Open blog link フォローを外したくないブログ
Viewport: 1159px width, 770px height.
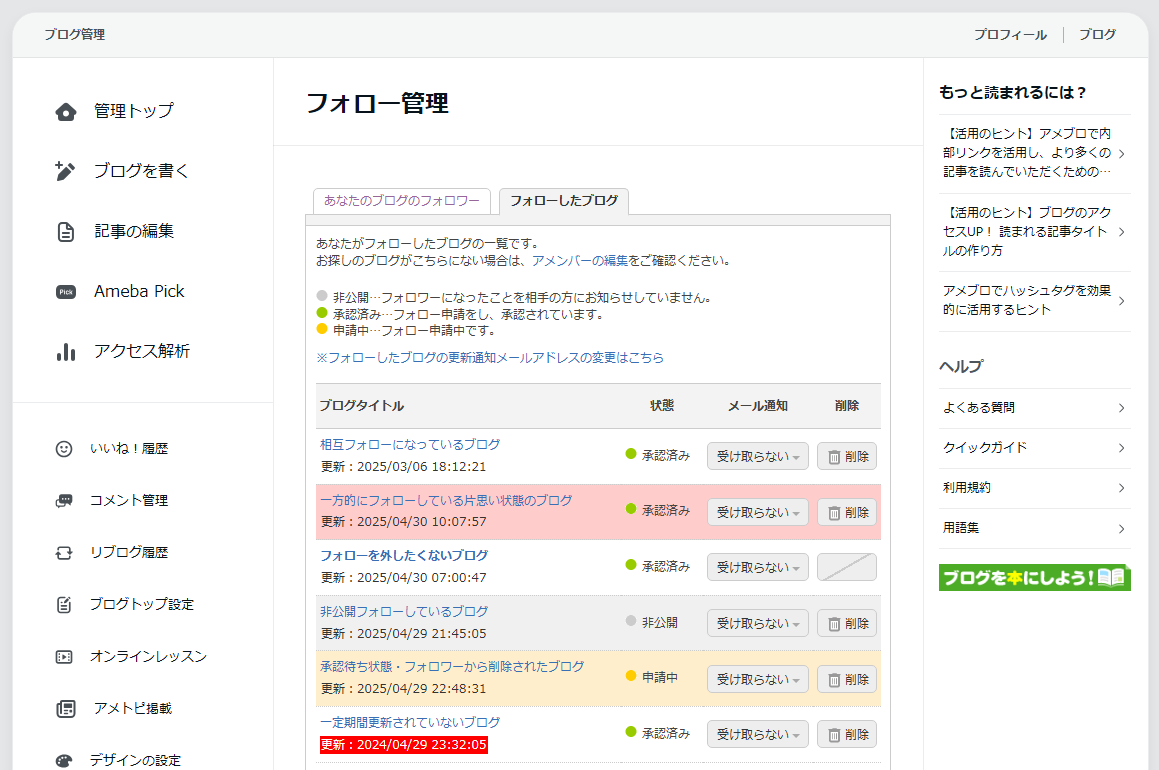[x=404, y=555]
